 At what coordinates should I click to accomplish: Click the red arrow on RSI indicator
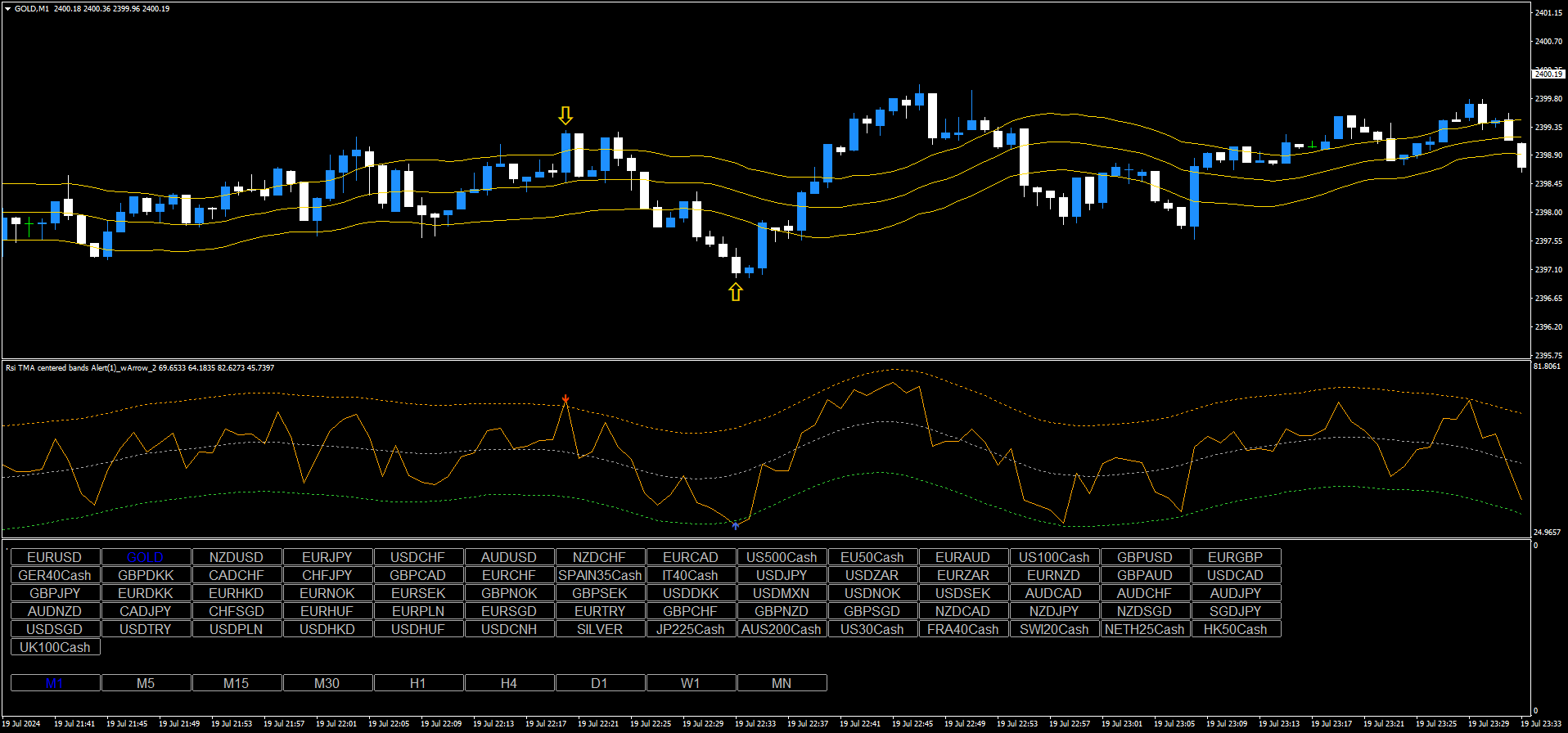[565, 400]
